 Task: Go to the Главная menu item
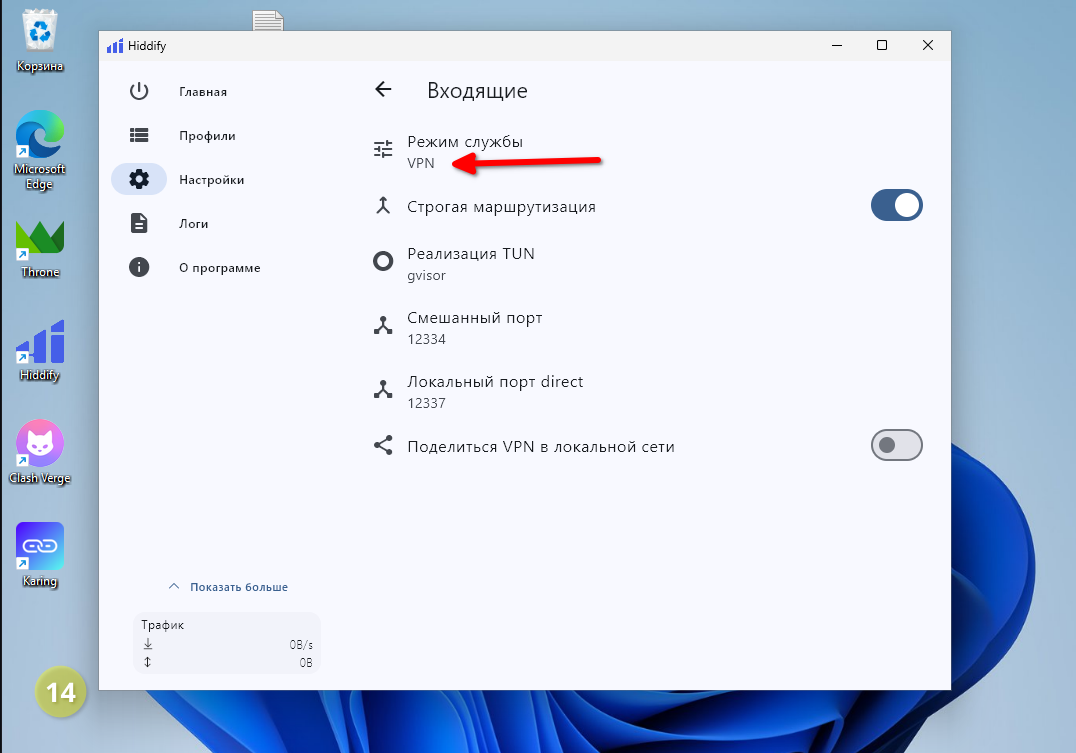[203, 92]
